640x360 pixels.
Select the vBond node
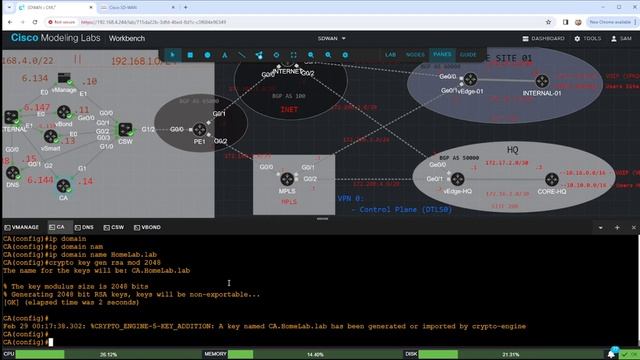(x=64, y=112)
